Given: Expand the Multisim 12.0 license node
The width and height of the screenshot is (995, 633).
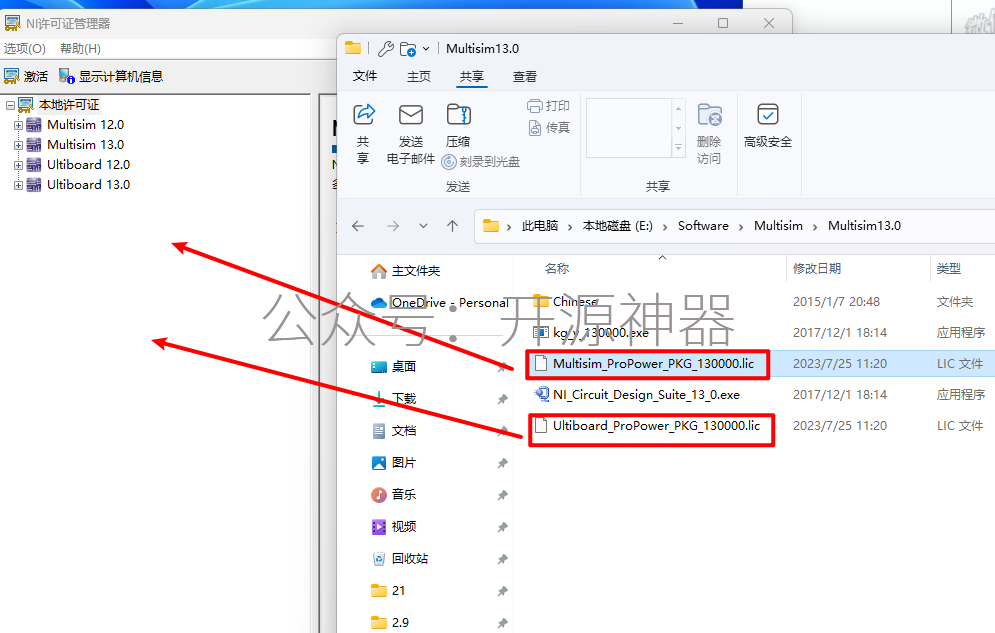Looking at the screenshot, I should pyautogui.click(x=18, y=126).
